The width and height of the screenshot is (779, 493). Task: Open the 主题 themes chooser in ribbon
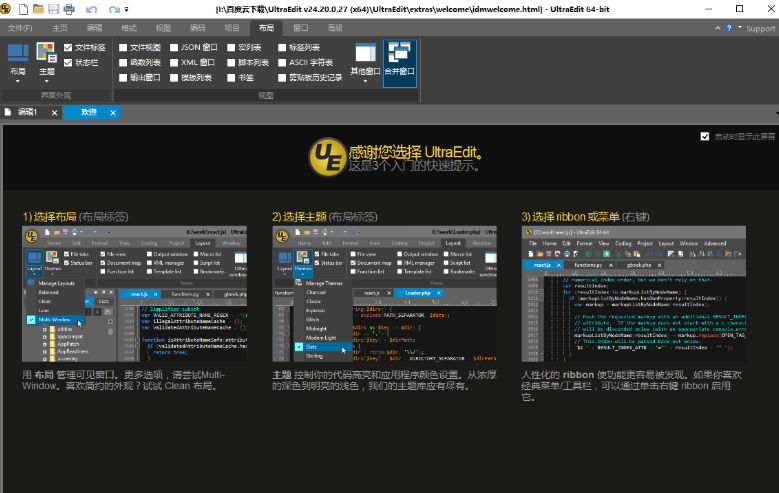pos(47,63)
